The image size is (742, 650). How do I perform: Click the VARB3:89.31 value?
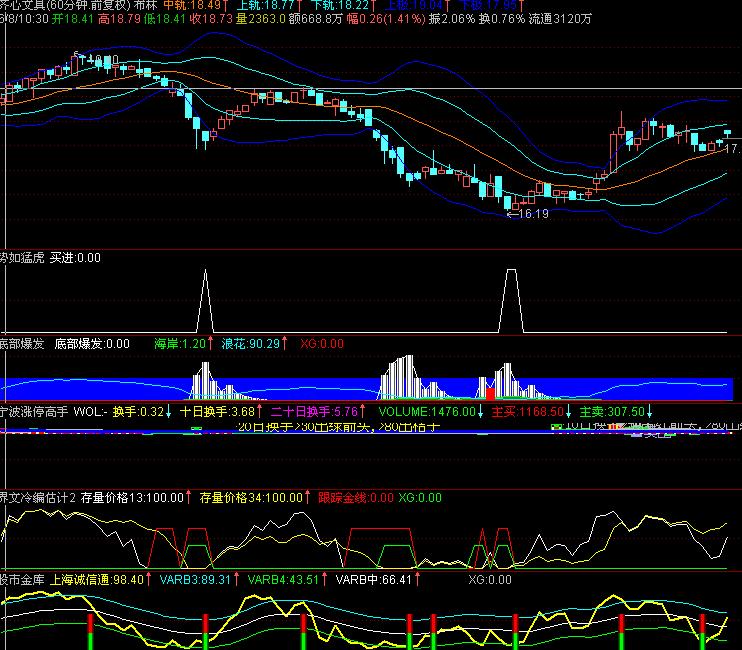click(195, 580)
